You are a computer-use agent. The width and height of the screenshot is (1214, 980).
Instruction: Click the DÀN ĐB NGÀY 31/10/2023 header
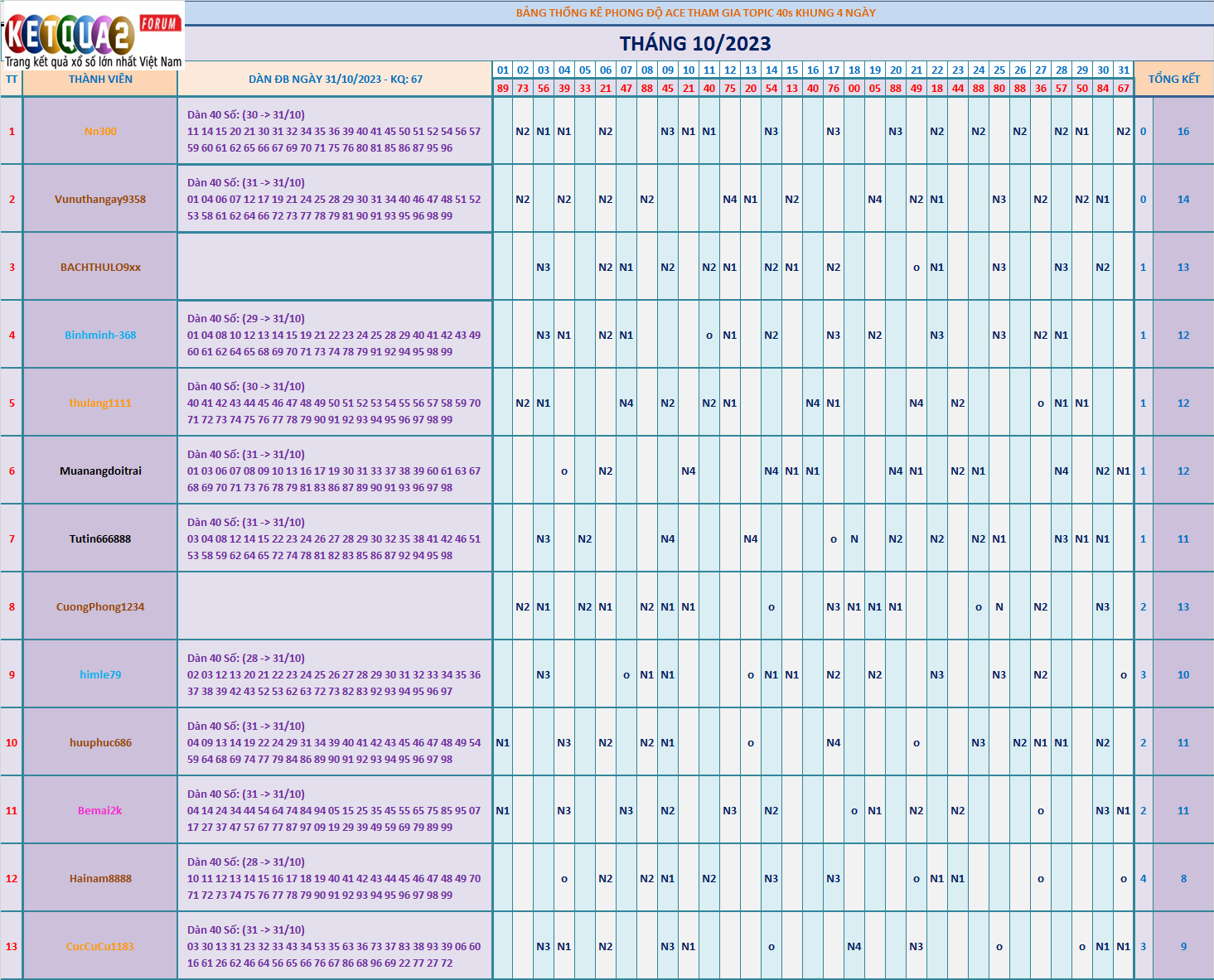(336, 80)
